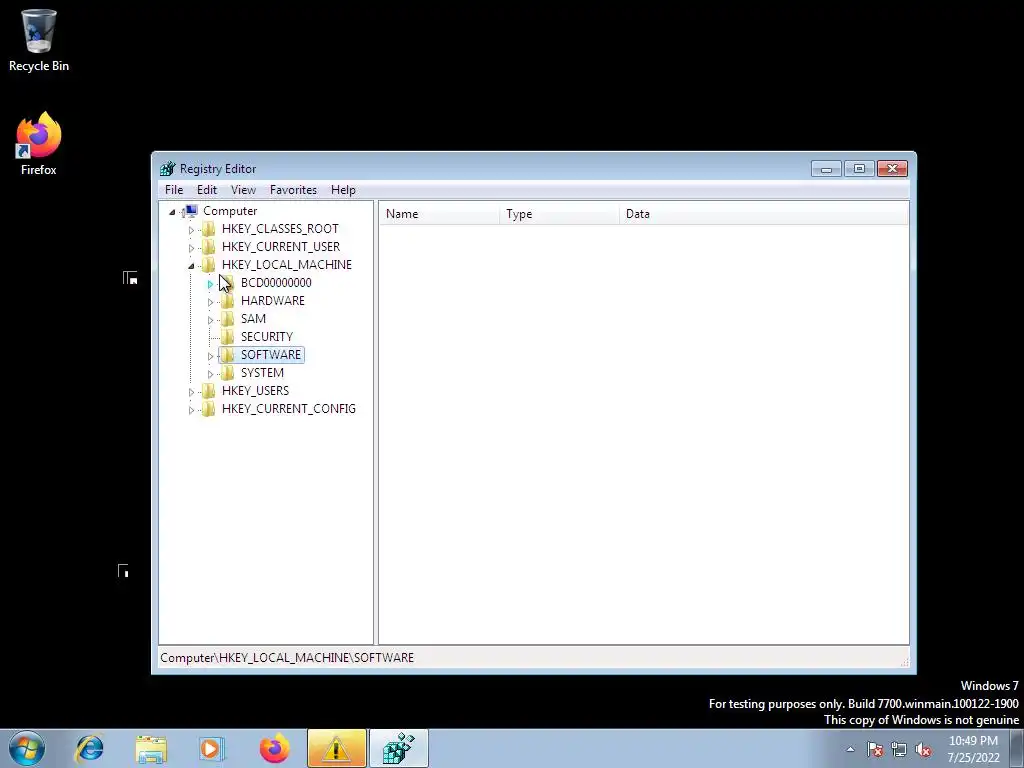The height and width of the screenshot is (768, 1024).
Task: Select the HKEY_USERS label
Action: pos(255,391)
